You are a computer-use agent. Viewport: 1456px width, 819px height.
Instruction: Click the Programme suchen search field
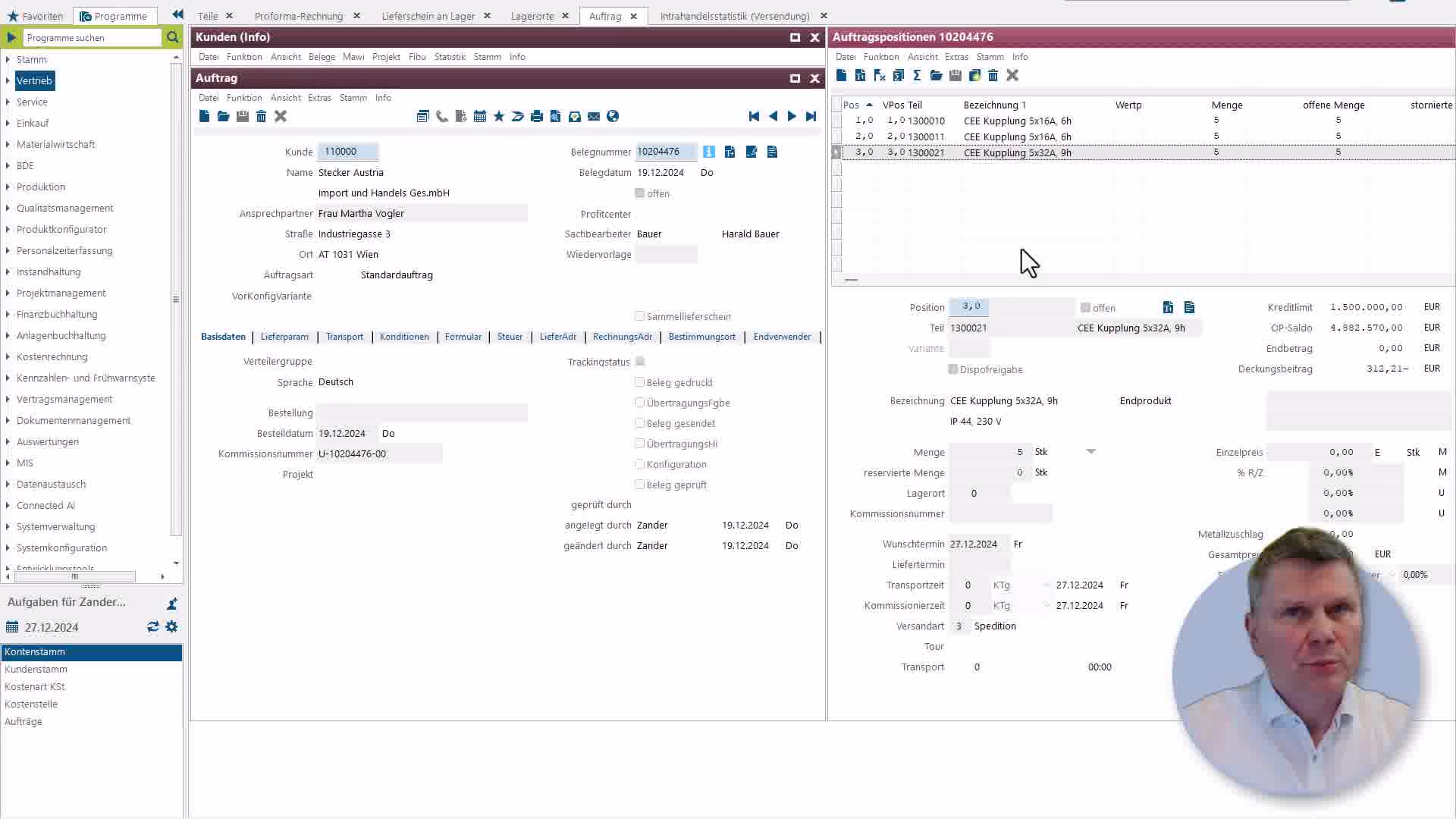(92, 37)
